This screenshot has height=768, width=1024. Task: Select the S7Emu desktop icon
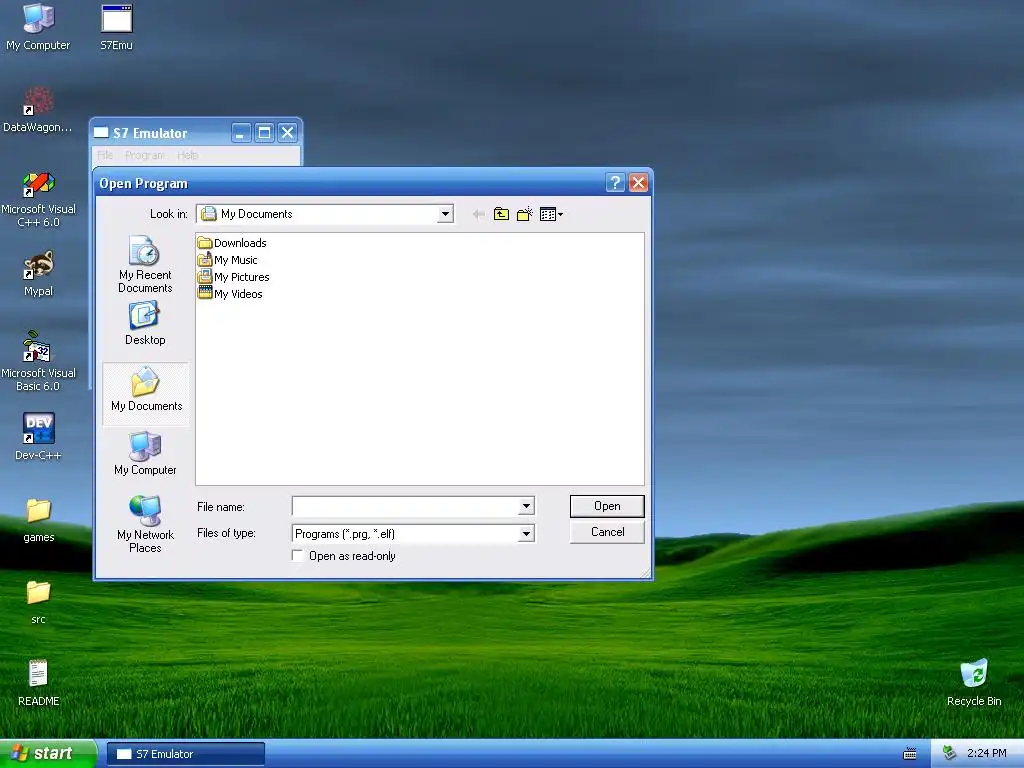pos(116,27)
